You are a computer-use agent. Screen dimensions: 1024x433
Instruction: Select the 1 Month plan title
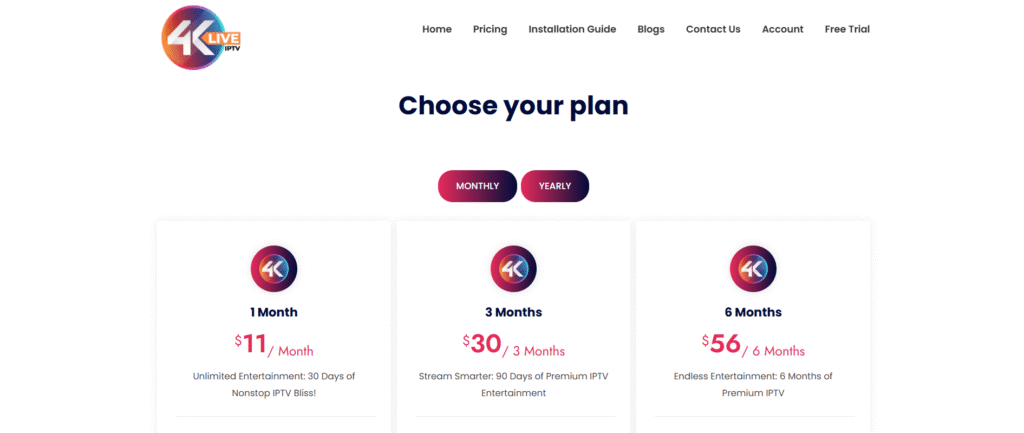[273, 312]
